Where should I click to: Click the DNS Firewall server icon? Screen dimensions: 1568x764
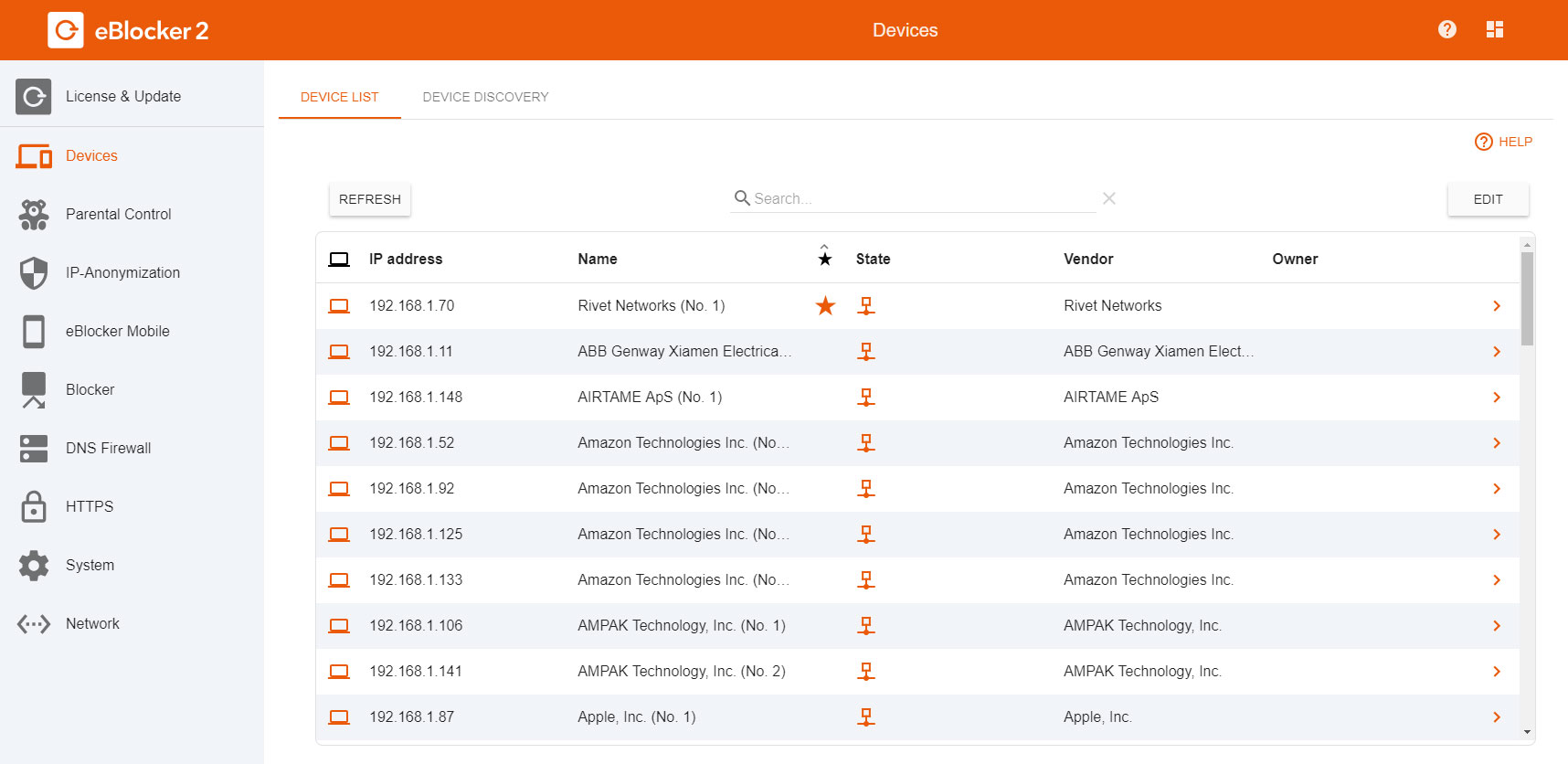34,449
